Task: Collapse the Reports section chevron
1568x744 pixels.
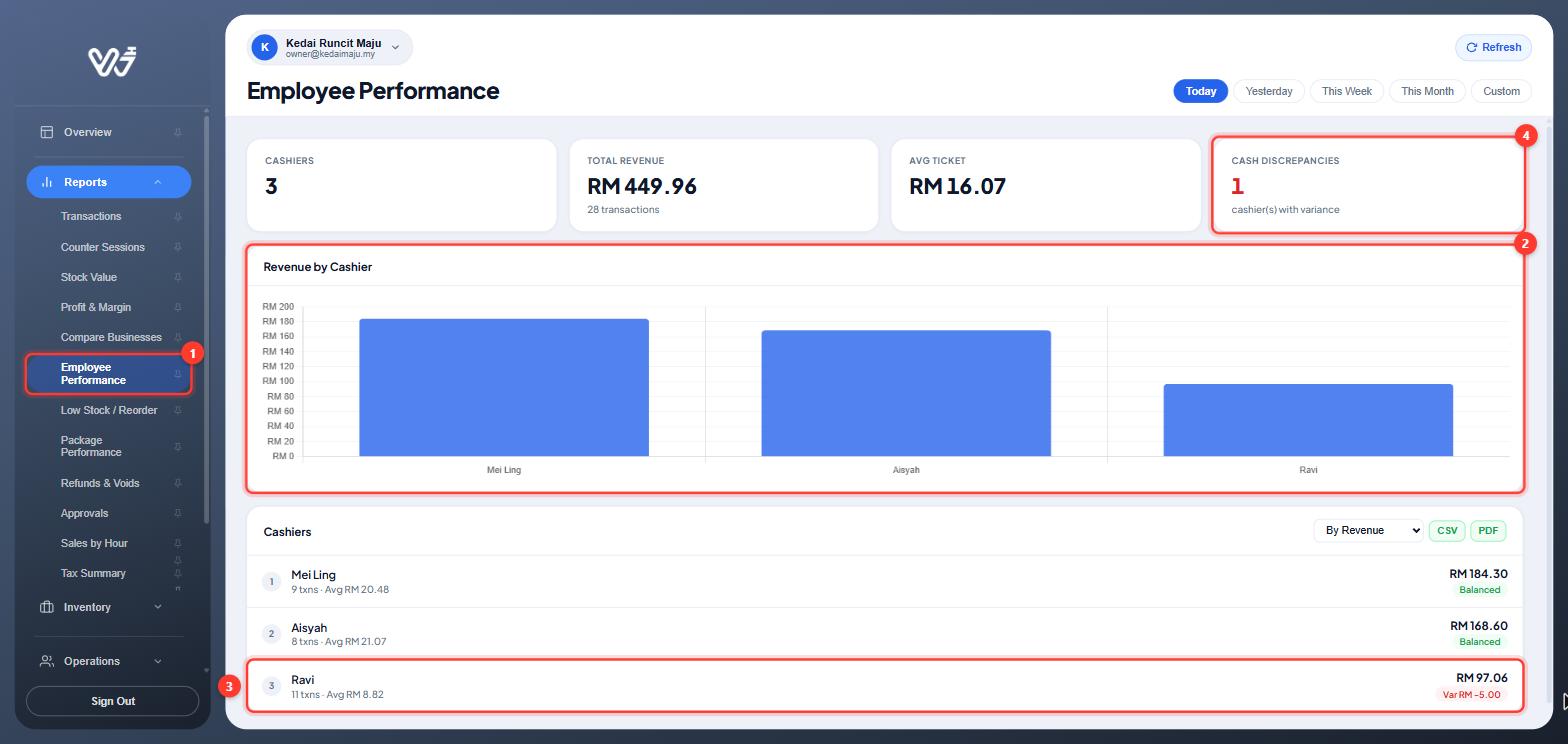Action: pos(158,182)
